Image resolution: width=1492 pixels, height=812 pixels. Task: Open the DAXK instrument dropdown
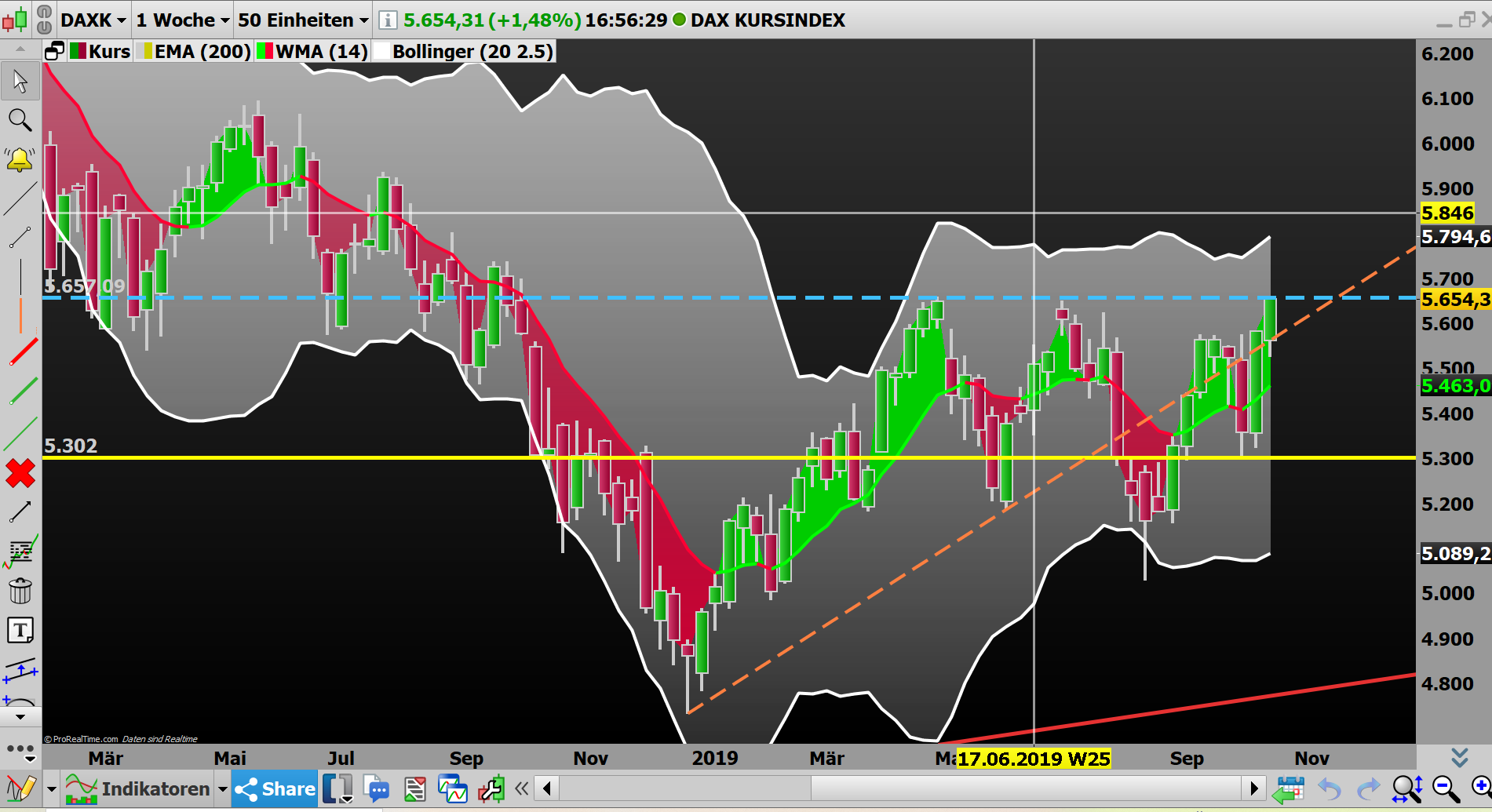click(x=92, y=20)
